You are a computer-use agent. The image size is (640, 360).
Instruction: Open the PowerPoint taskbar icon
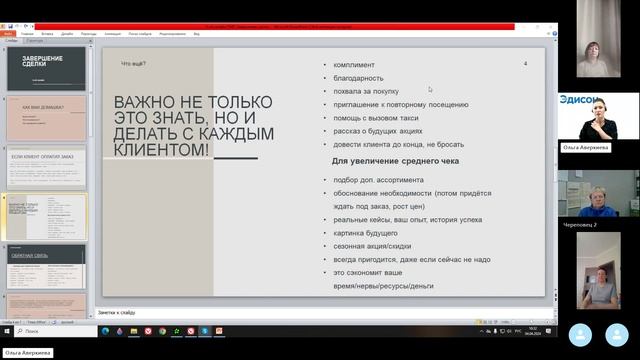click(x=219, y=331)
